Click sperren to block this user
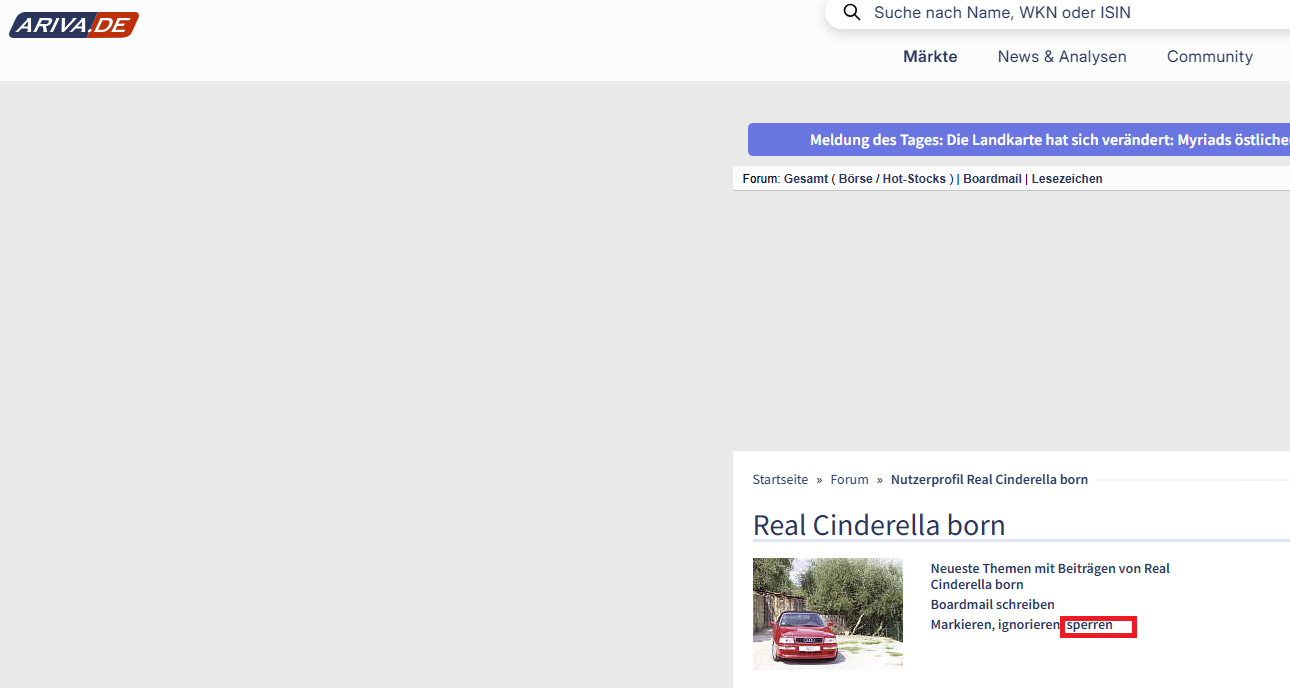1290x688 pixels. 1089,625
